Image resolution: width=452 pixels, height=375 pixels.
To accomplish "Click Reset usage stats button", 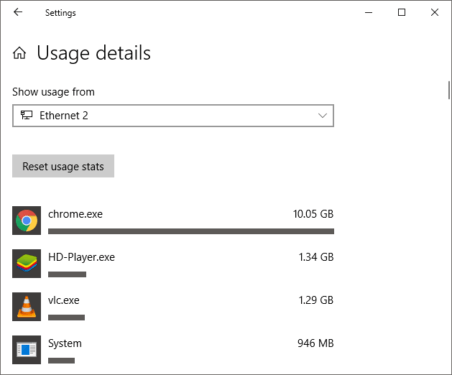I will [x=63, y=166].
